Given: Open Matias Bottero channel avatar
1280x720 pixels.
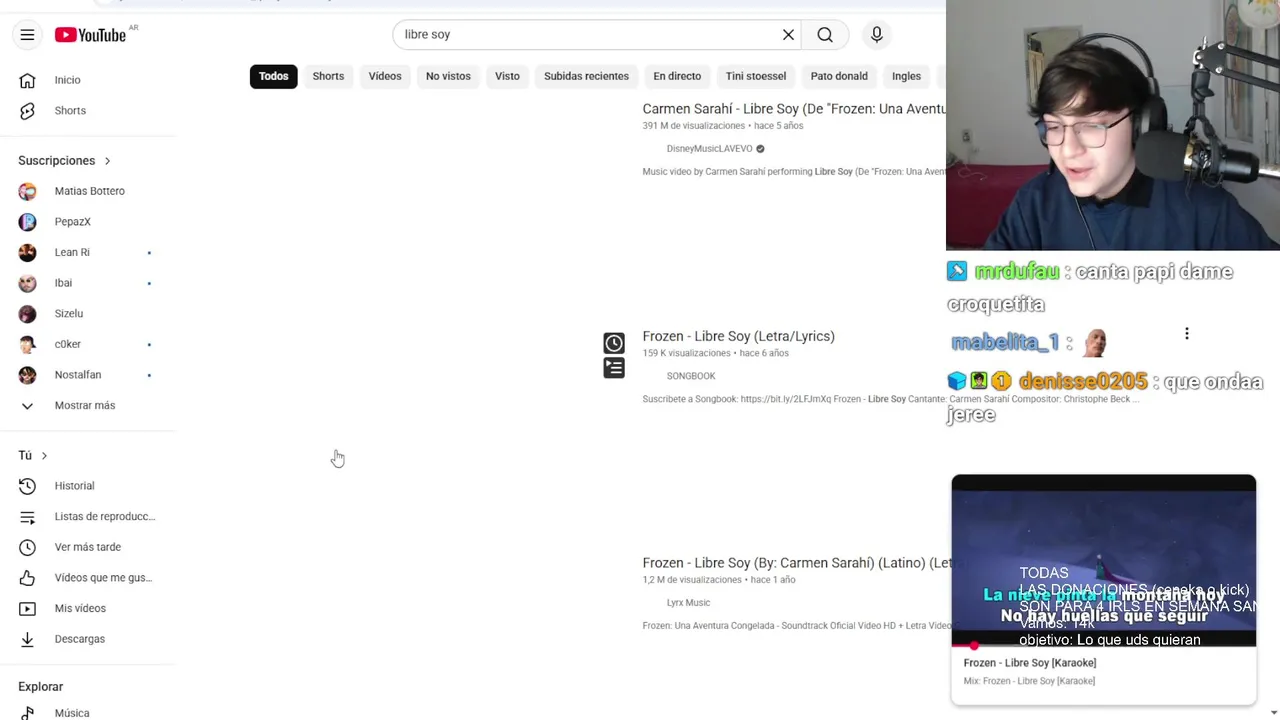Looking at the screenshot, I should coord(27,191).
